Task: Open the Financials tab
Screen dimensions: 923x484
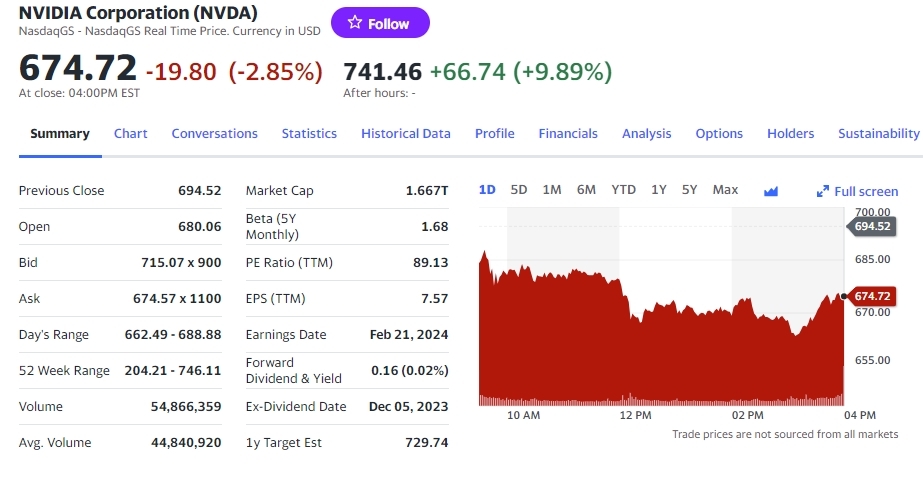Action: (568, 134)
